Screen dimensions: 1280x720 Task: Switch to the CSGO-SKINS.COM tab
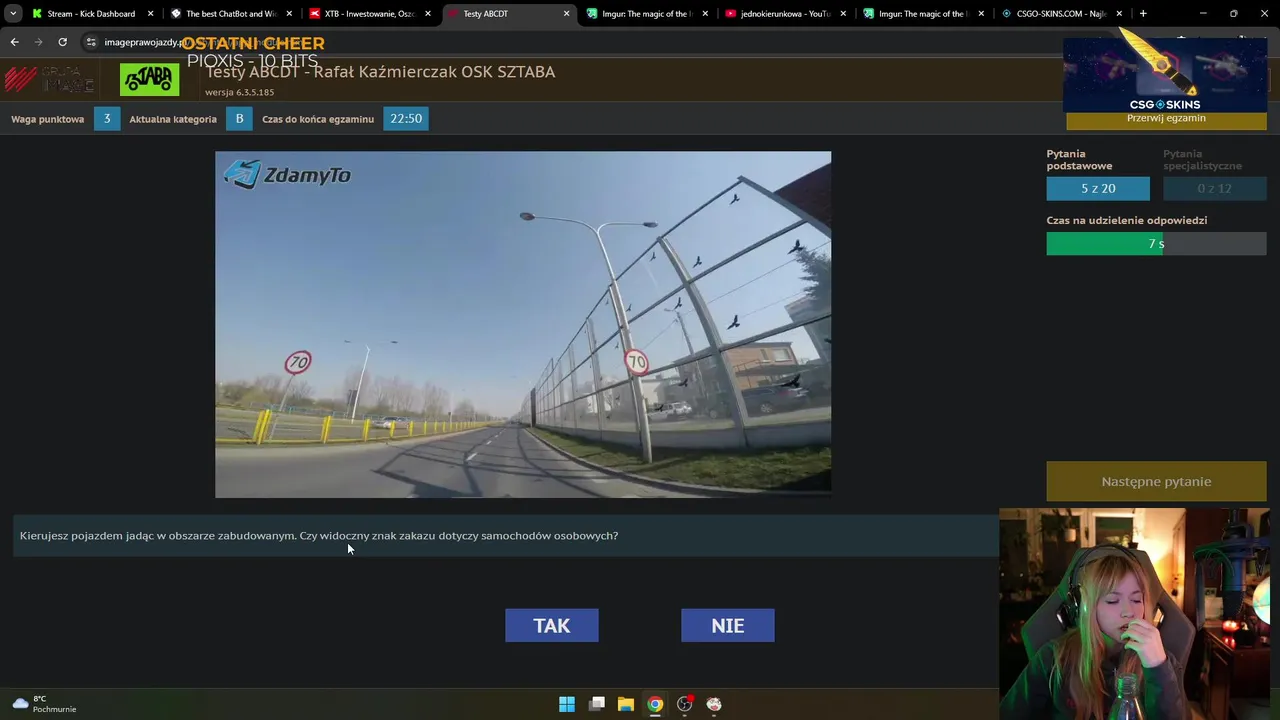click(1061, 14)
